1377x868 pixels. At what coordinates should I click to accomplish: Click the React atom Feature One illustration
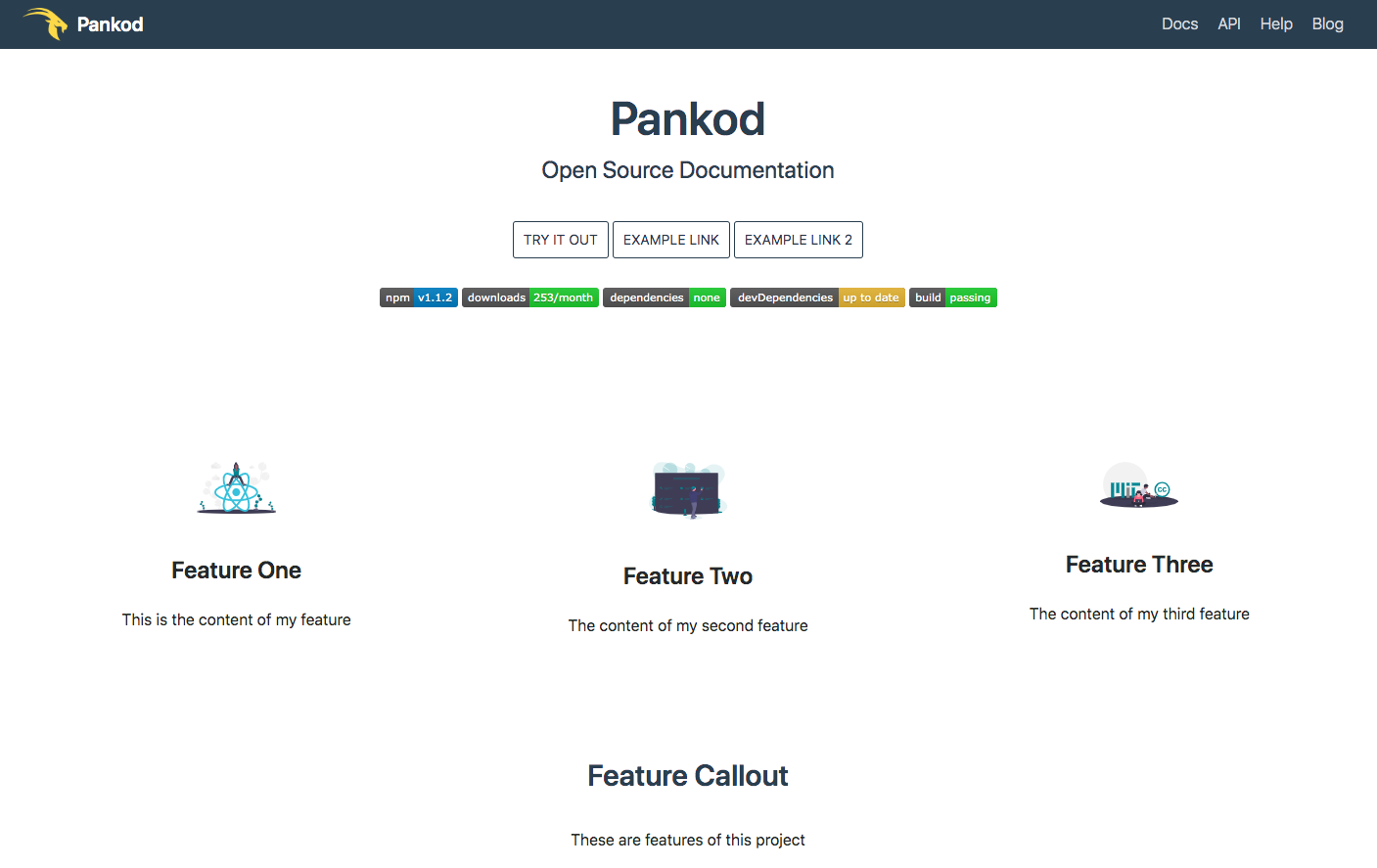tap(237, 488)
